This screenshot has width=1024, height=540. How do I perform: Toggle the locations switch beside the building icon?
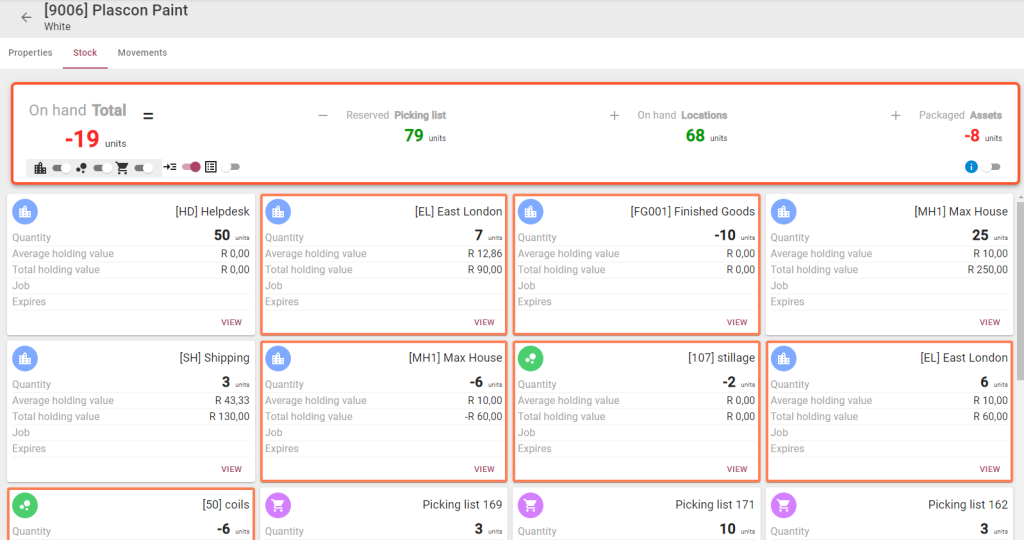pos(62,168)
